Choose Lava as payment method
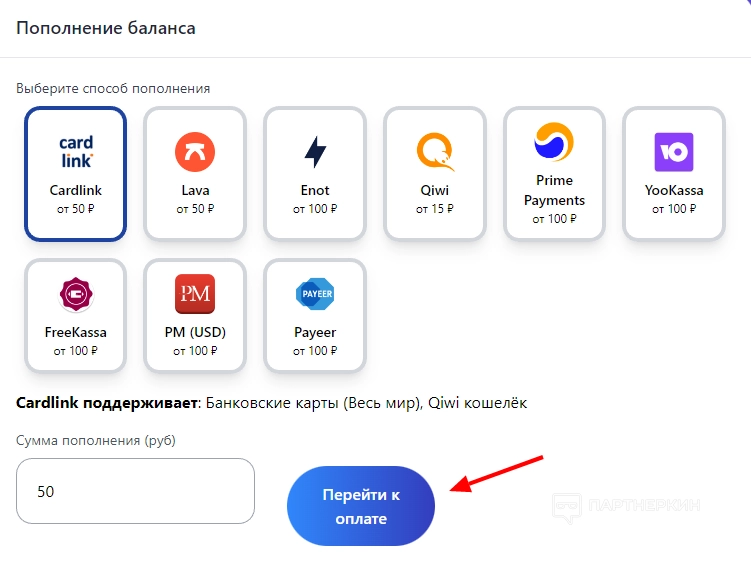 (x=195, y=190)
